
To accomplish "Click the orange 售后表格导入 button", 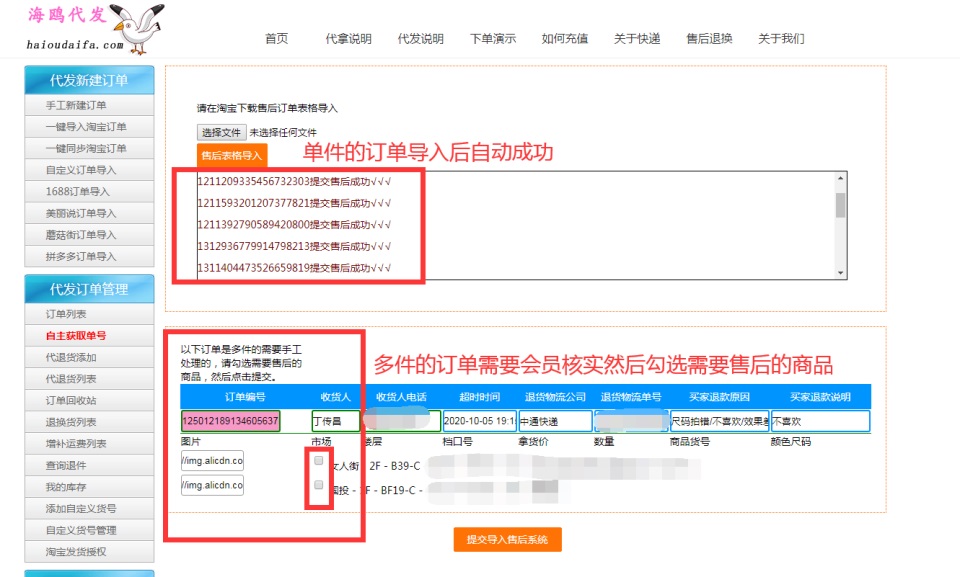I will (x=232, y=155).
